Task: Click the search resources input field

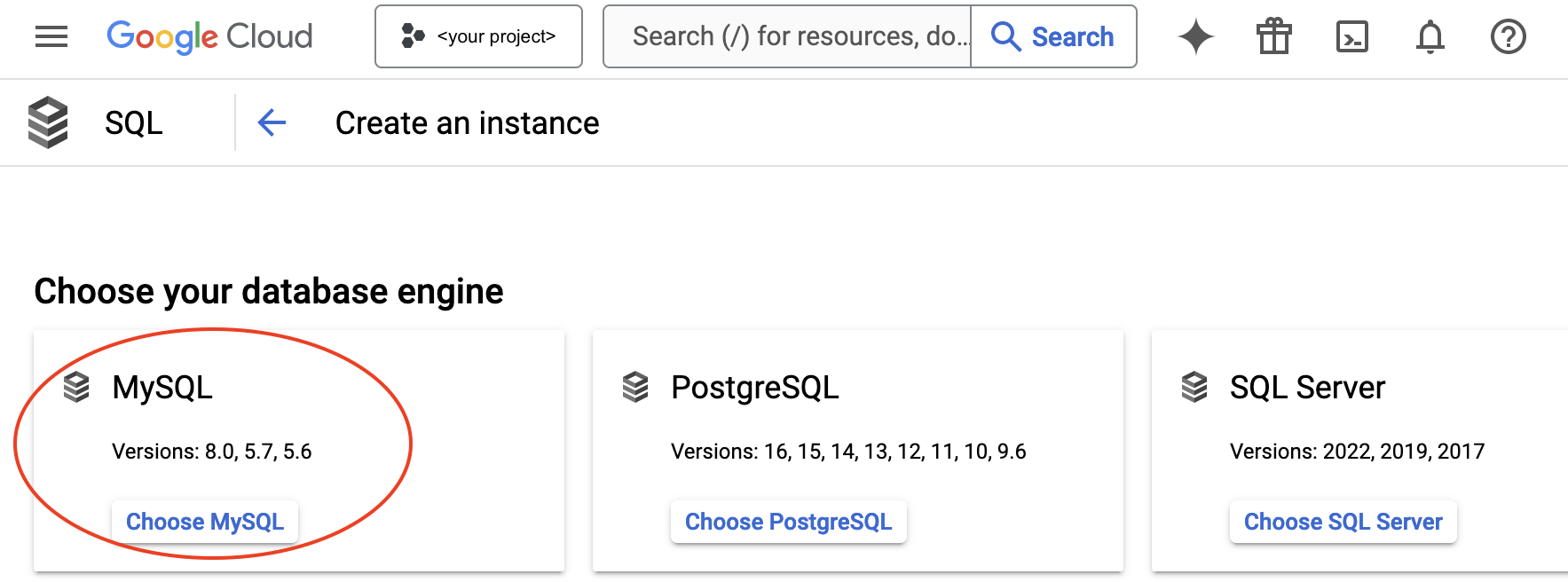Action: click(x=787, y=36)
